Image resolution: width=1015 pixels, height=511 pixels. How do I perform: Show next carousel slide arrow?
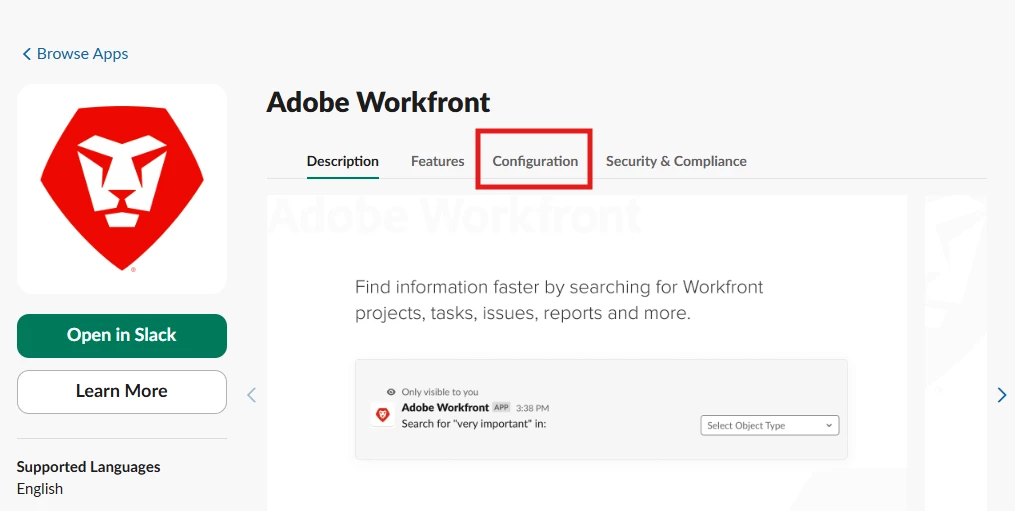tap(1002, 395)
